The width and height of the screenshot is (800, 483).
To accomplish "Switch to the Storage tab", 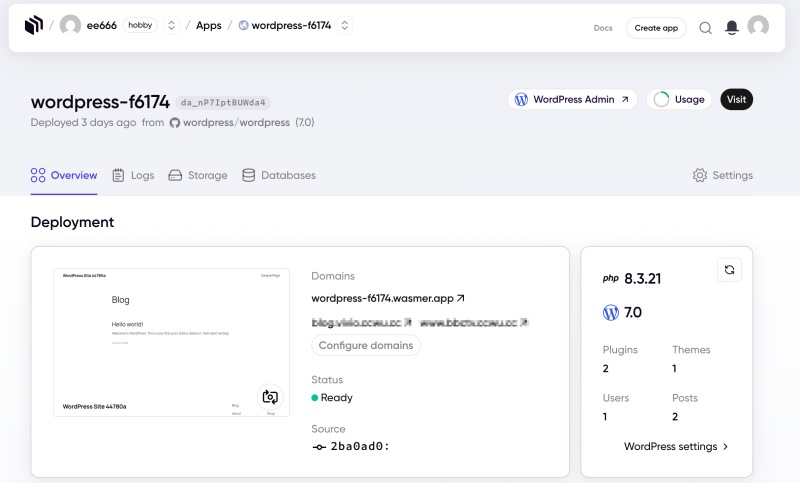I will (x=197, y=175).
